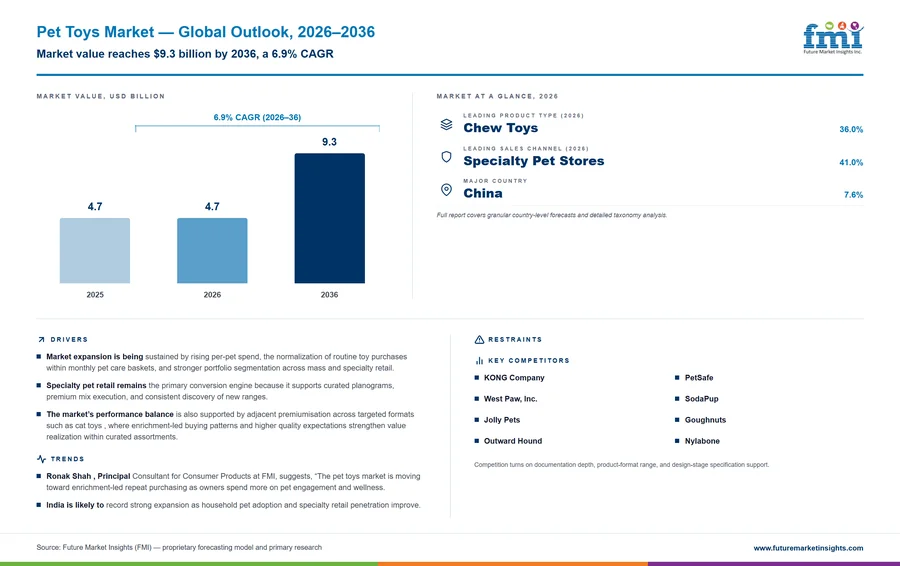
Task: Click the 'Source: Future Market Insights (FMI)' footer text
Action: click(179, 548)
